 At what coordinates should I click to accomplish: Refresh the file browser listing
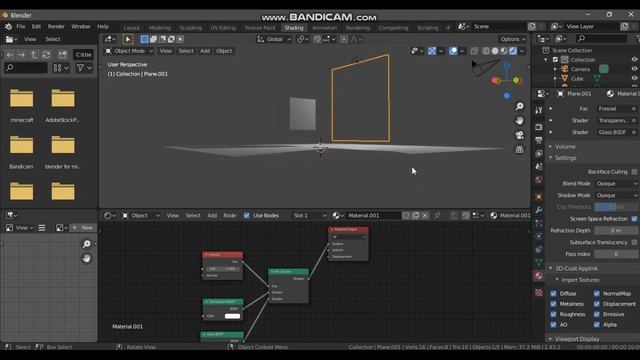(46, 55)
